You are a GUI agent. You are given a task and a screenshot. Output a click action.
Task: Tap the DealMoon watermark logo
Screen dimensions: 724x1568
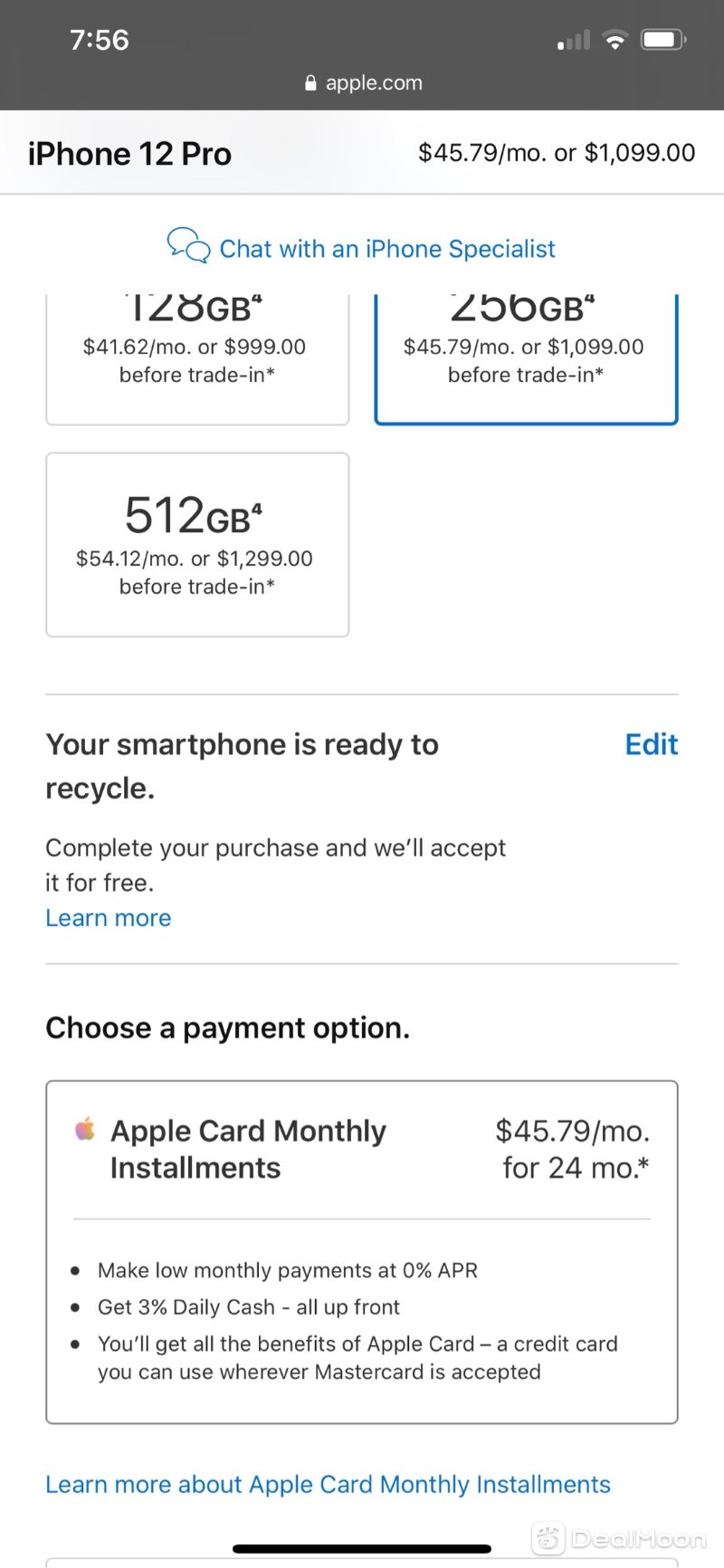[x=619, y=1538]
